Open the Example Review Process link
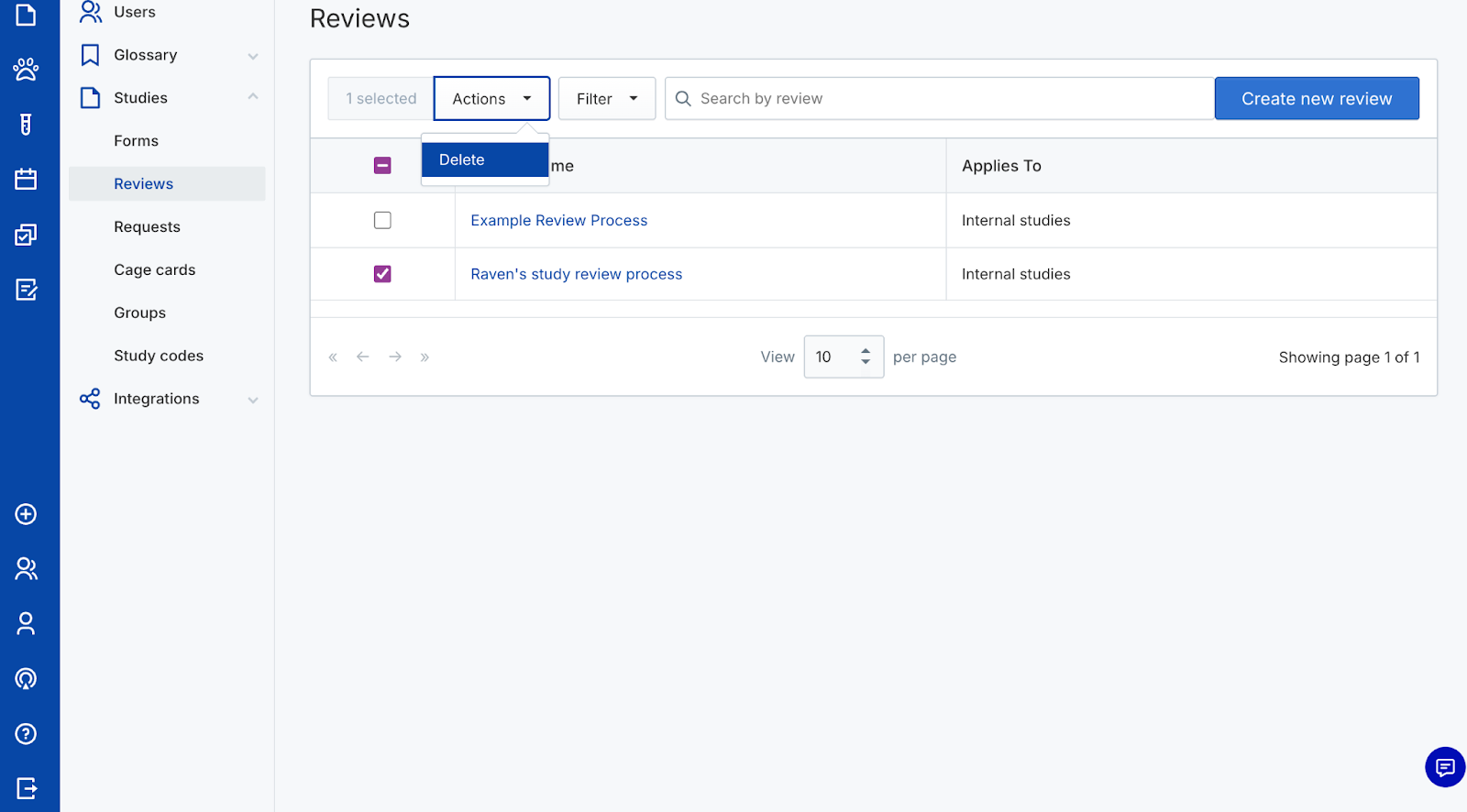The width and height of the screenshot is (1467, 812). pos(558,220)
